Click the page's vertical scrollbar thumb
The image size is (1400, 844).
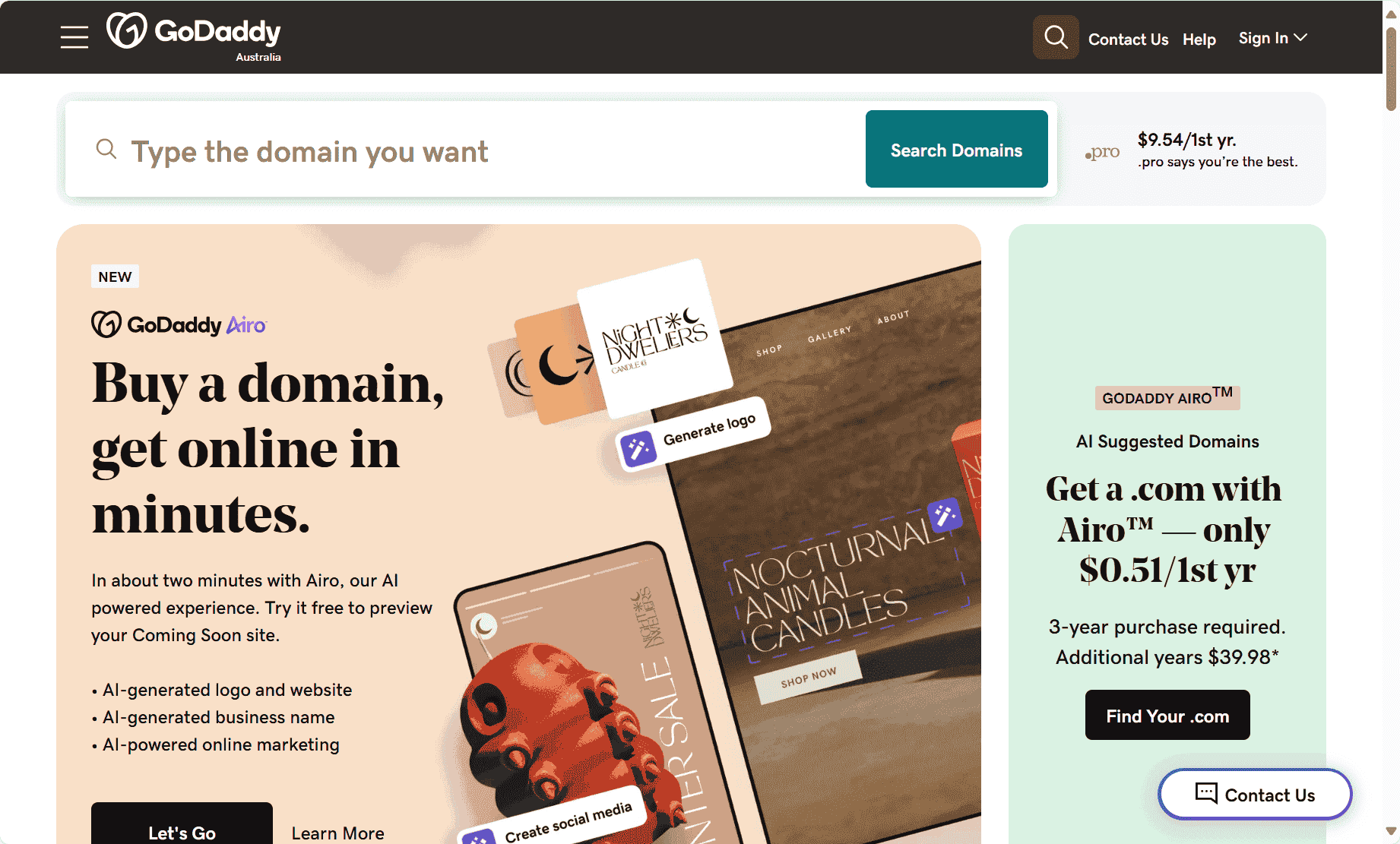tap(1391, 68)
